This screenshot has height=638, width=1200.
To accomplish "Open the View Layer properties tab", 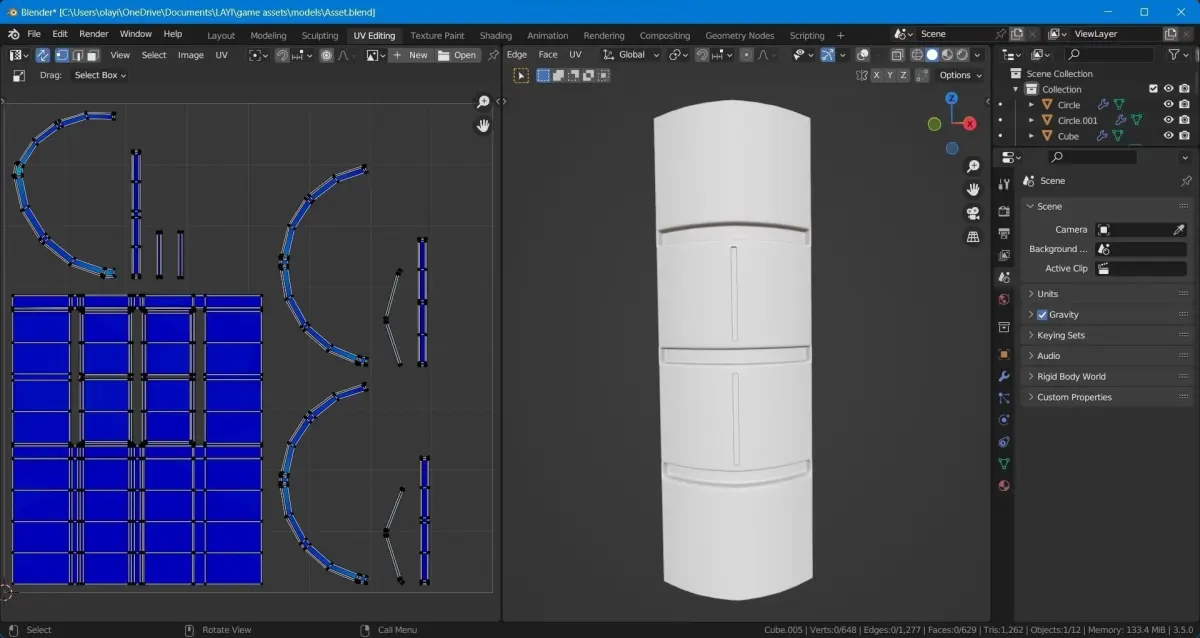I will (1004, 255).
